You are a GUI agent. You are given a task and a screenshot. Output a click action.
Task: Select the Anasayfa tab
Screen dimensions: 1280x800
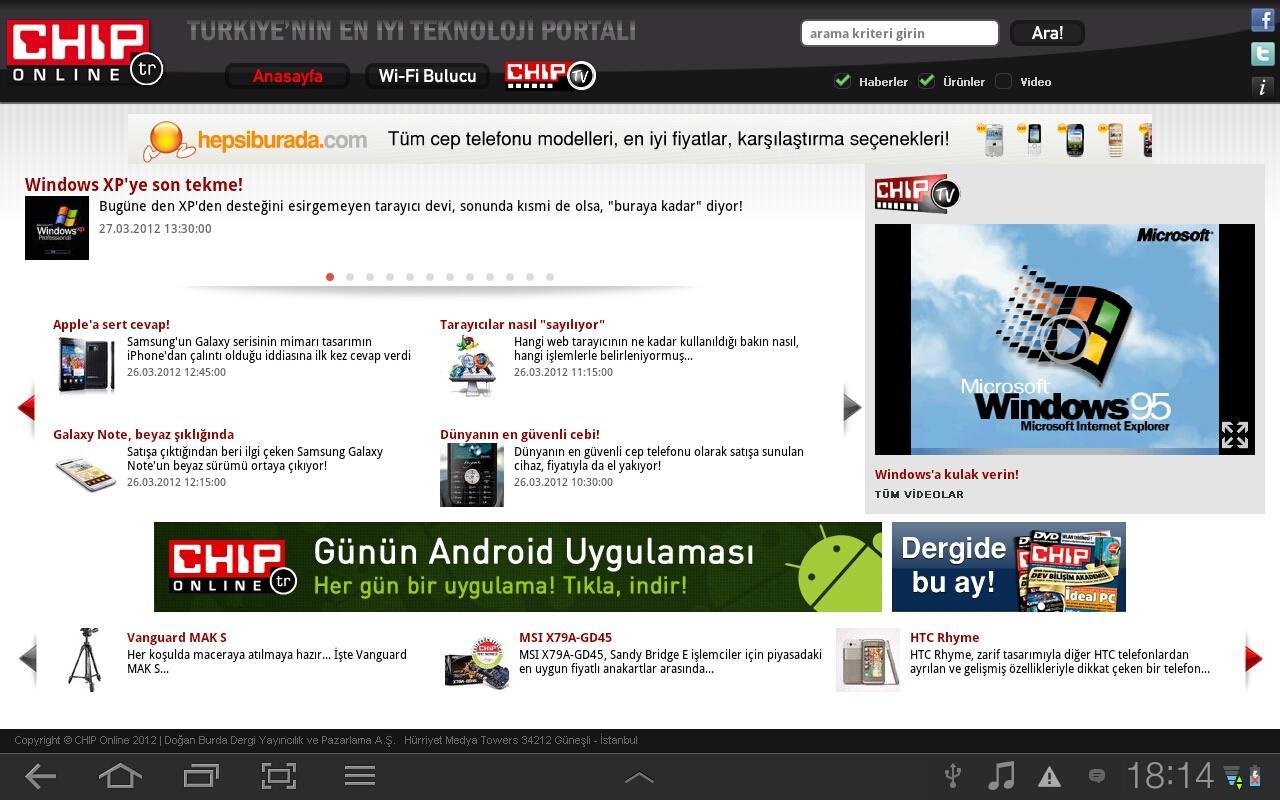[287, 76]
